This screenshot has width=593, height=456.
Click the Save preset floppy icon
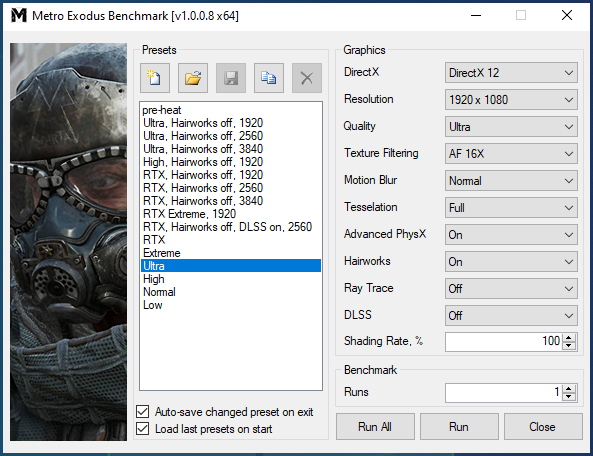click(x=231, y=78)
